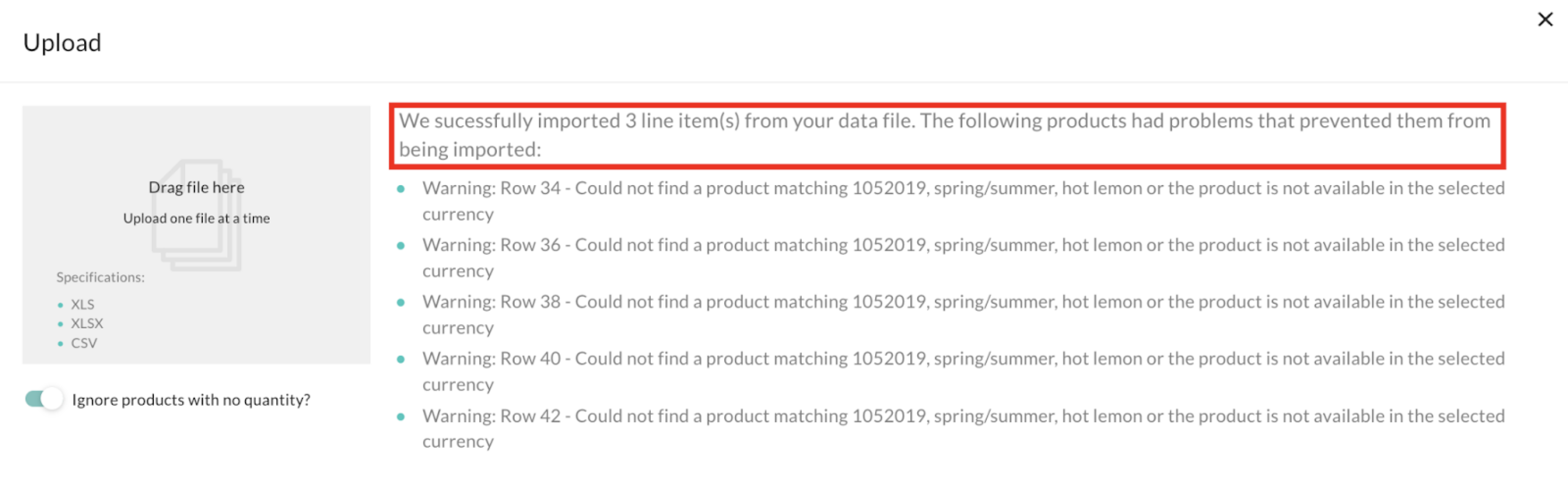Click the Ignore products with no quantity label
This screenshot has width=1568, height=485.
pyautogui.click(x=191, y=400)
